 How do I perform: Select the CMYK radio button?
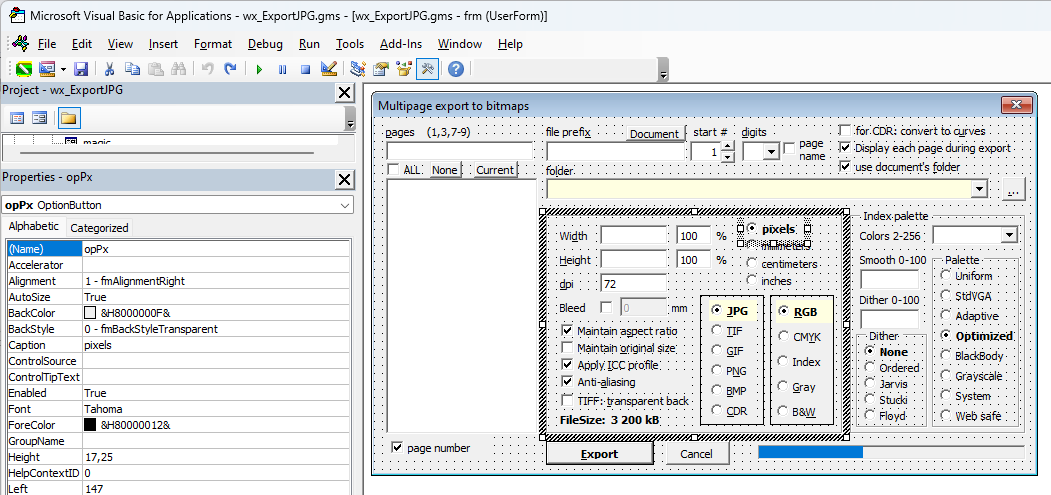(x=784, y=337)
